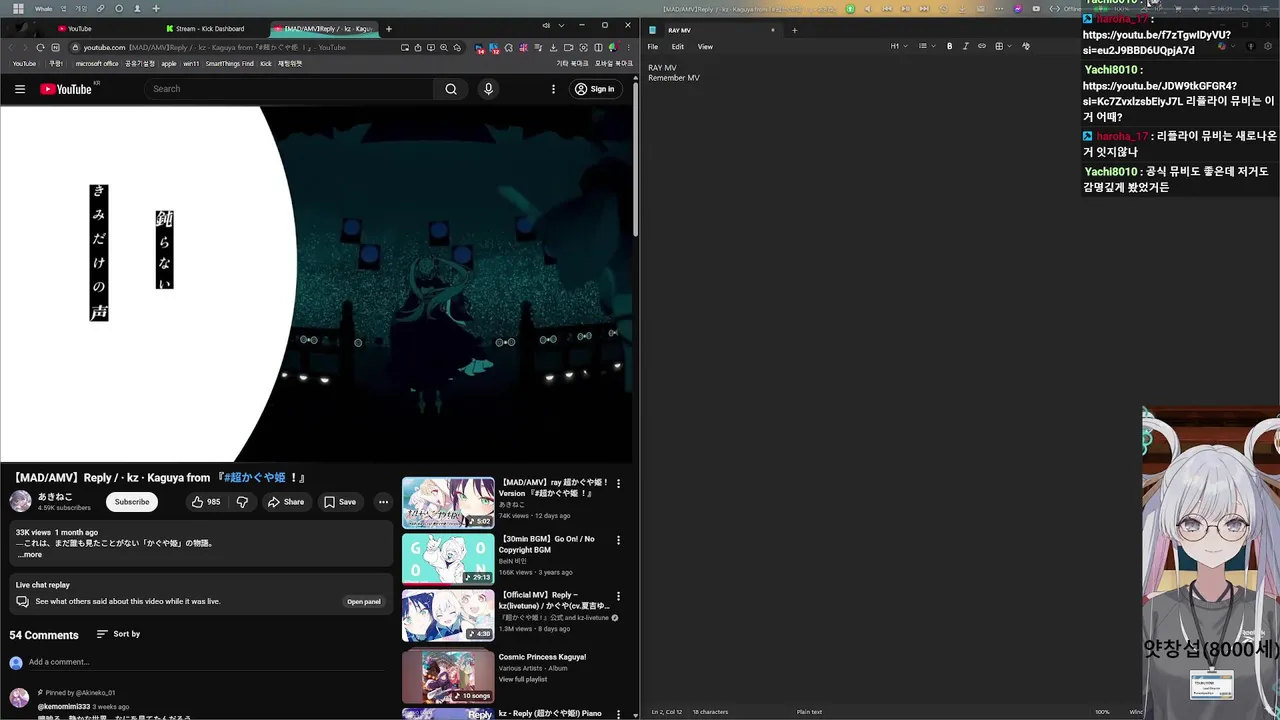Viewport: 1280px width, 720px height.
Task: Open options for 30min BGM Go On video
Action: [x=618, y=540]
